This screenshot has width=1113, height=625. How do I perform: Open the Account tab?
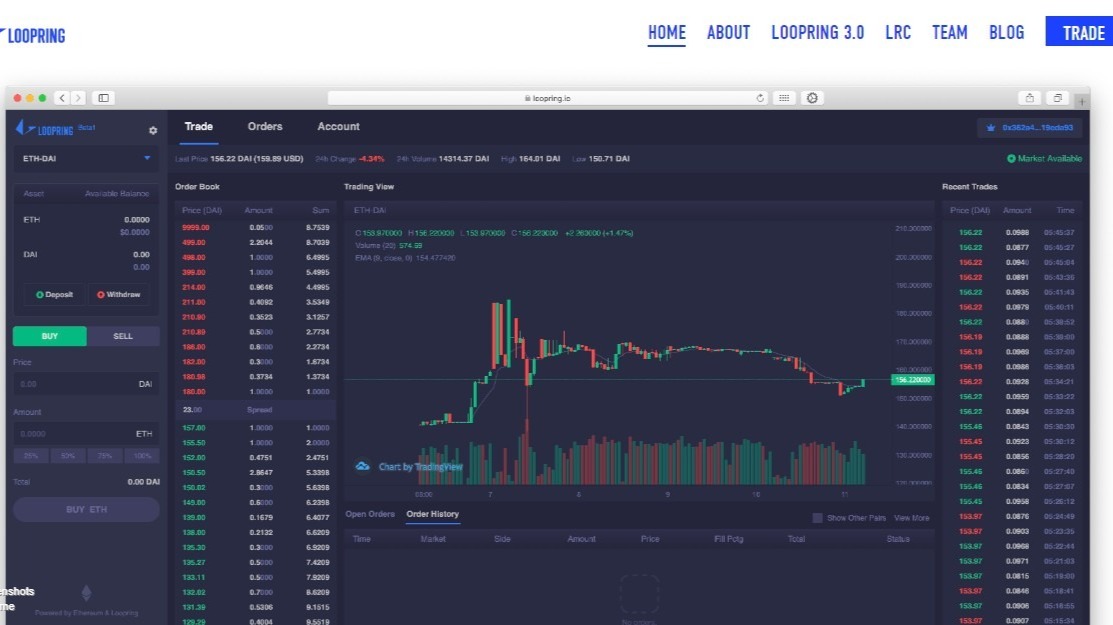click(338, 126)
